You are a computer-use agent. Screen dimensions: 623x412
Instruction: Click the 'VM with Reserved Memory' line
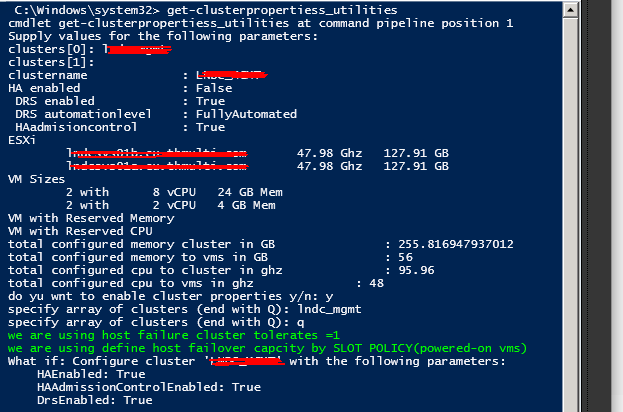tap(91, 219)
